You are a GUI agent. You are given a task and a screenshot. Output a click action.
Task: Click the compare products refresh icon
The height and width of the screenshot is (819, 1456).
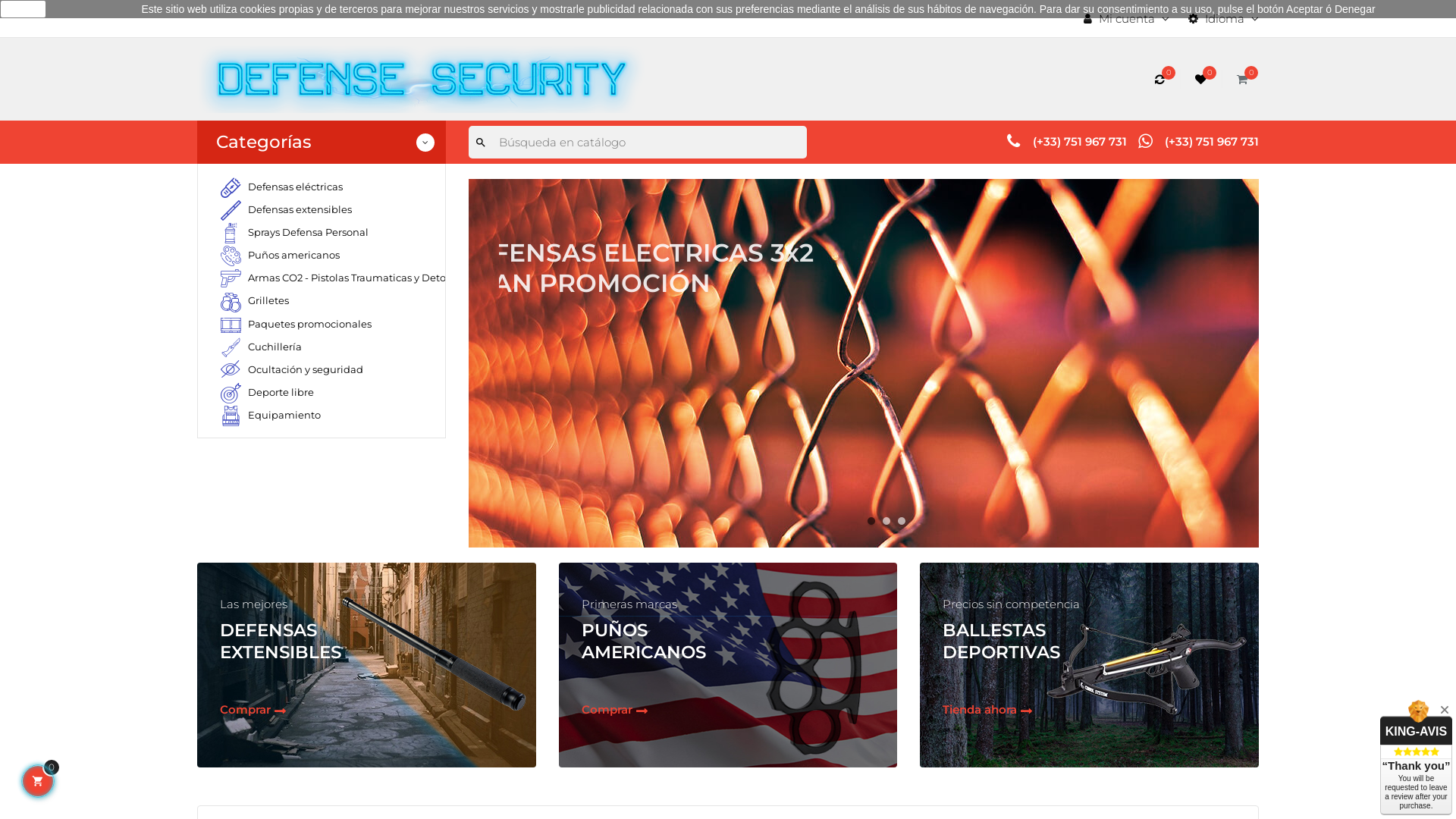1159,80
